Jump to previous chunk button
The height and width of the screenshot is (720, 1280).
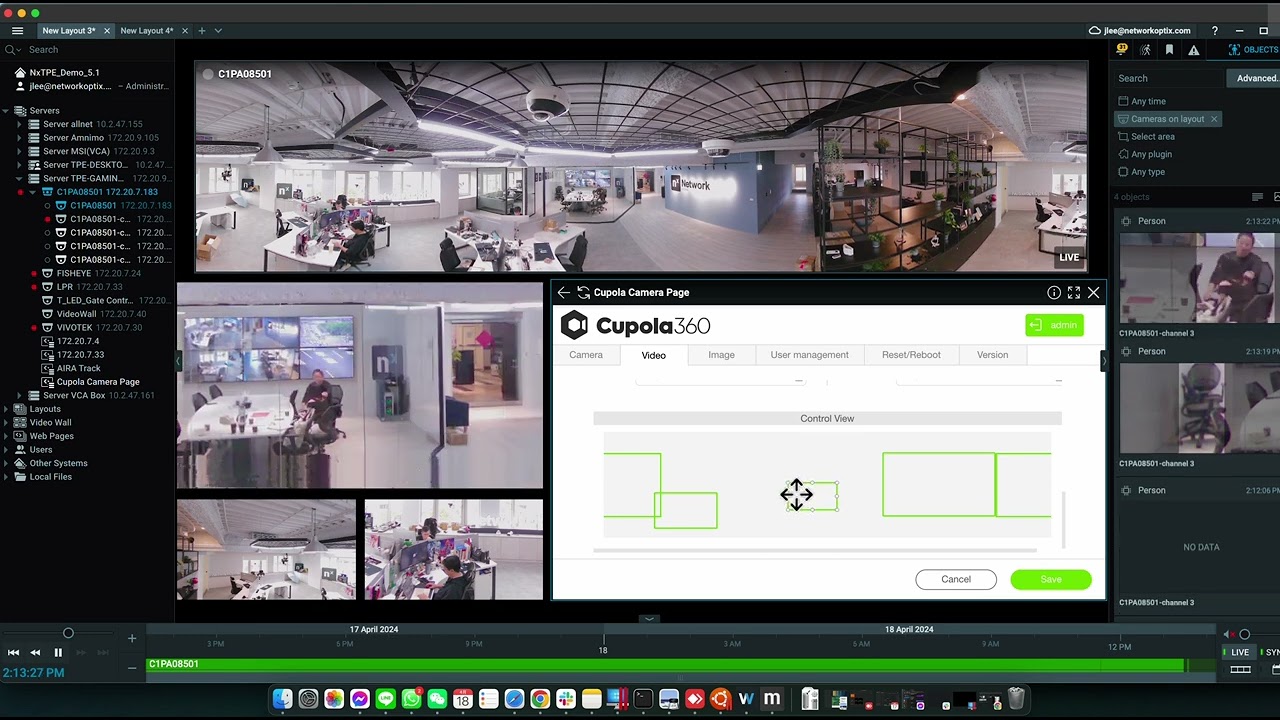pyautogui.click(x=13, y=653)
